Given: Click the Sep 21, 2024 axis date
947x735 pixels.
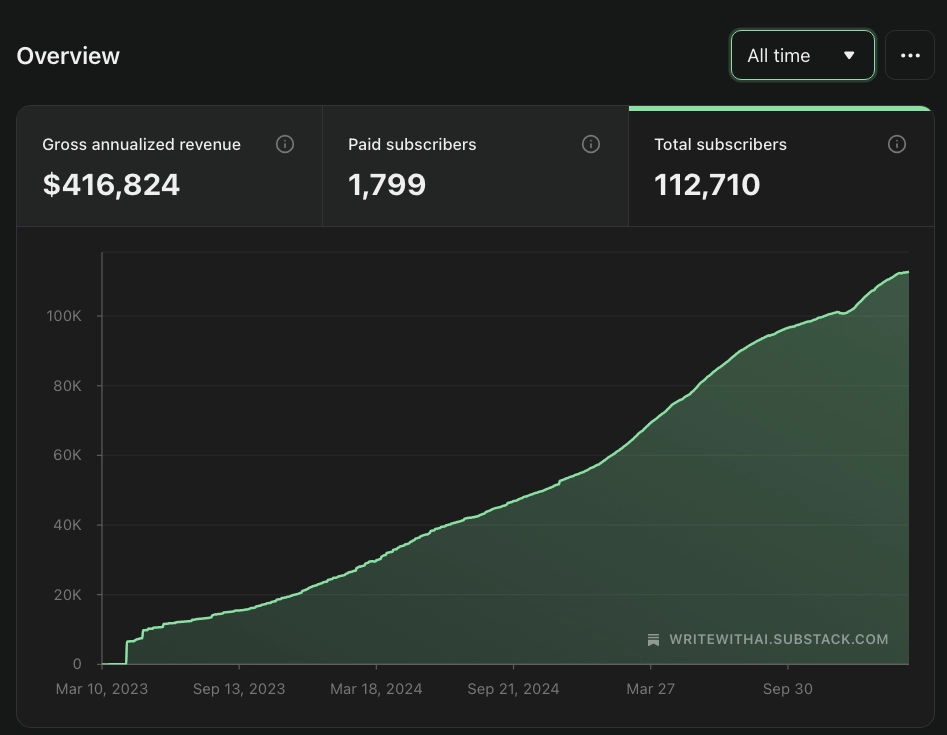Looking at the screenshot, I should coord(513,689).
